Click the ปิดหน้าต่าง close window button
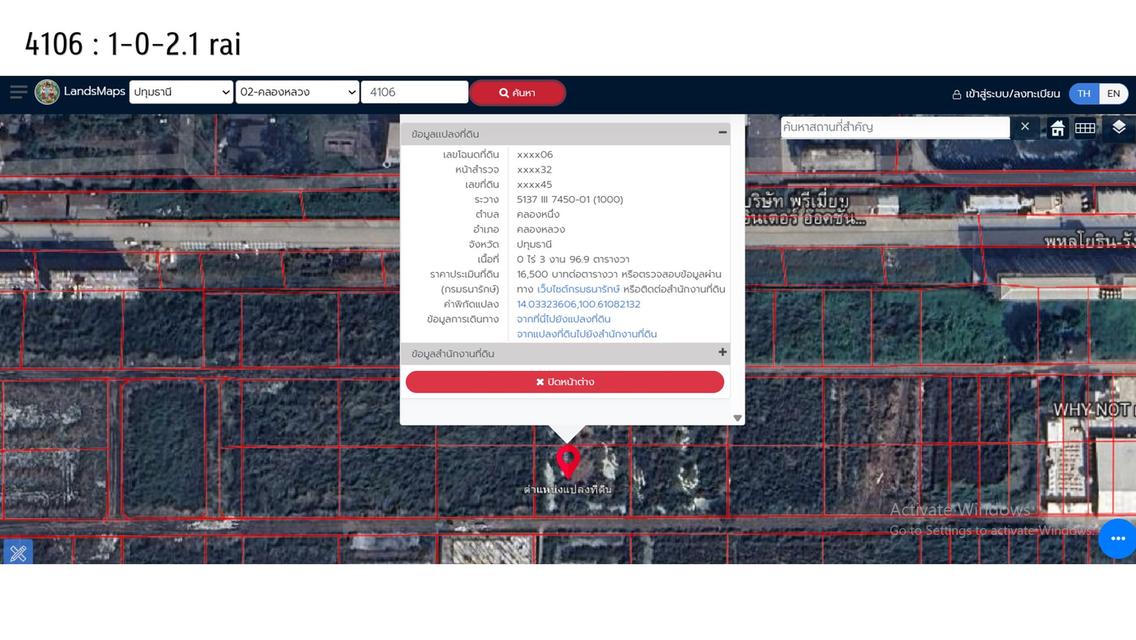 click(565, 382)
